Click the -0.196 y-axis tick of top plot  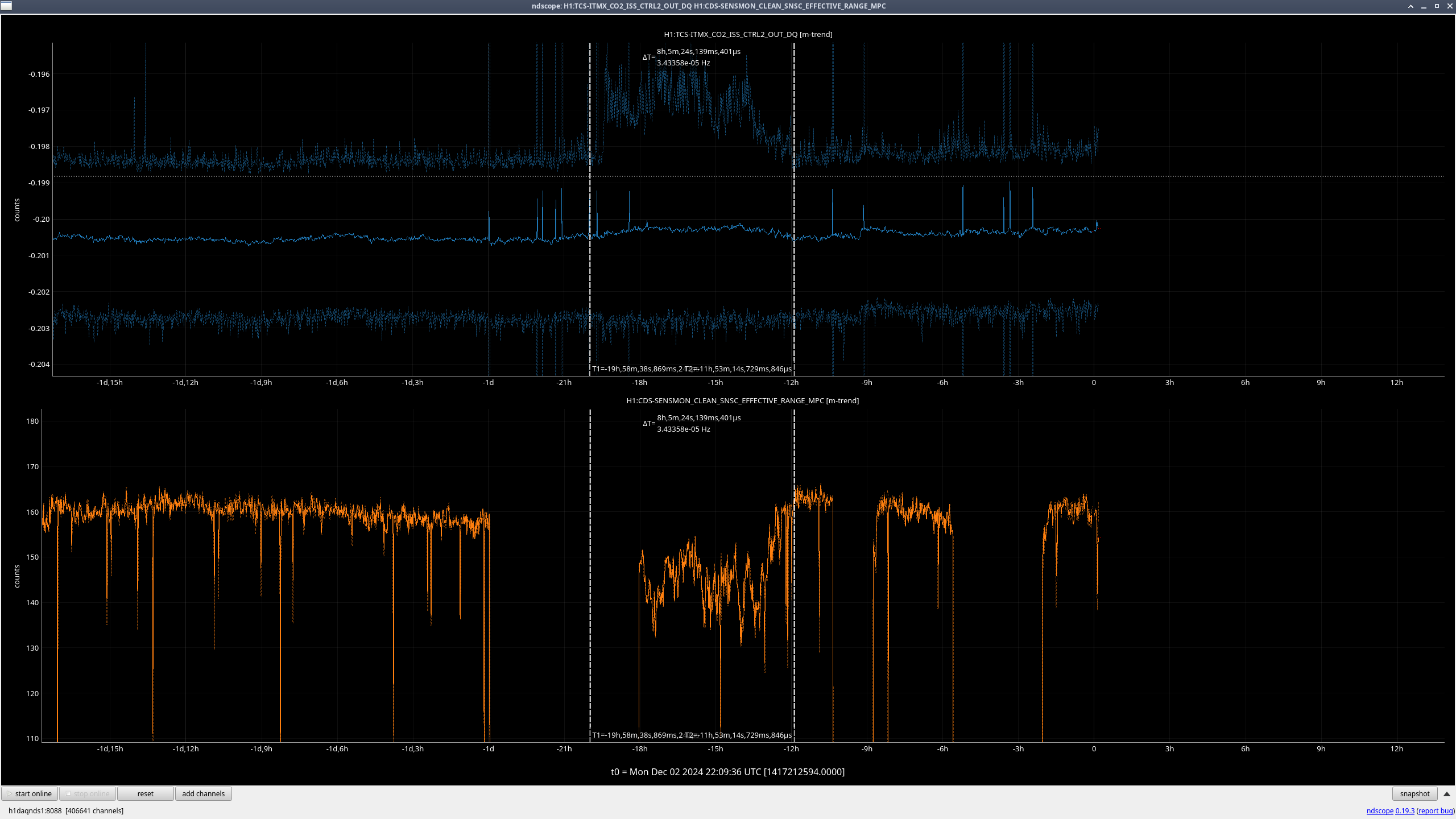[x=39, y=74]
